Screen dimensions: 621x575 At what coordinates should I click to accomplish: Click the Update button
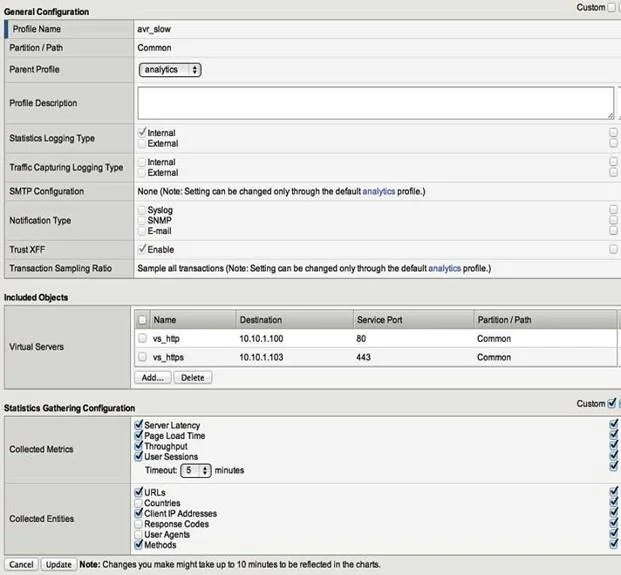coord(59,564)
